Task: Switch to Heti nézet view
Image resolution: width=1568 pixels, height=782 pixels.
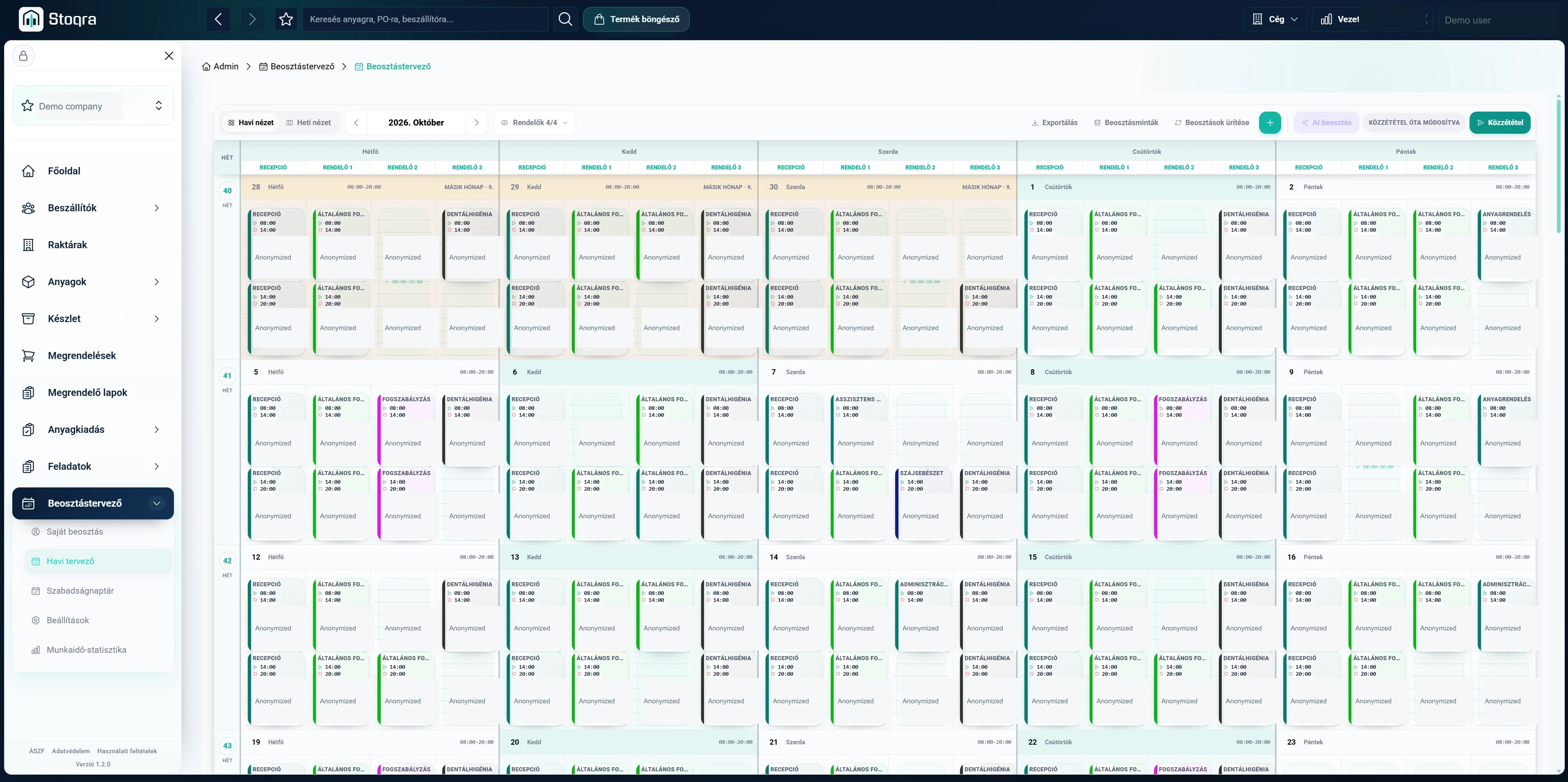Action: click(x=309, y=122)
